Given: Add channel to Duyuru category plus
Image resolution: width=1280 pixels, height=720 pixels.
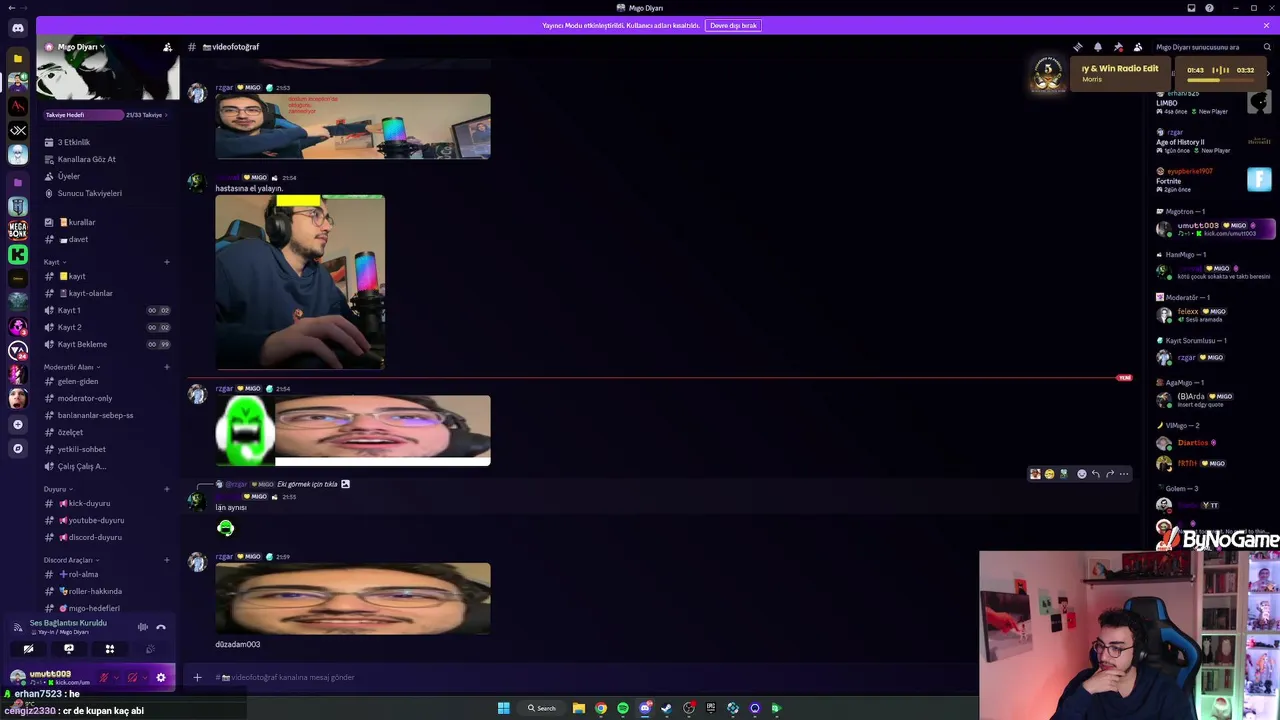Looking at the screenshot, I should pos(167,489).
